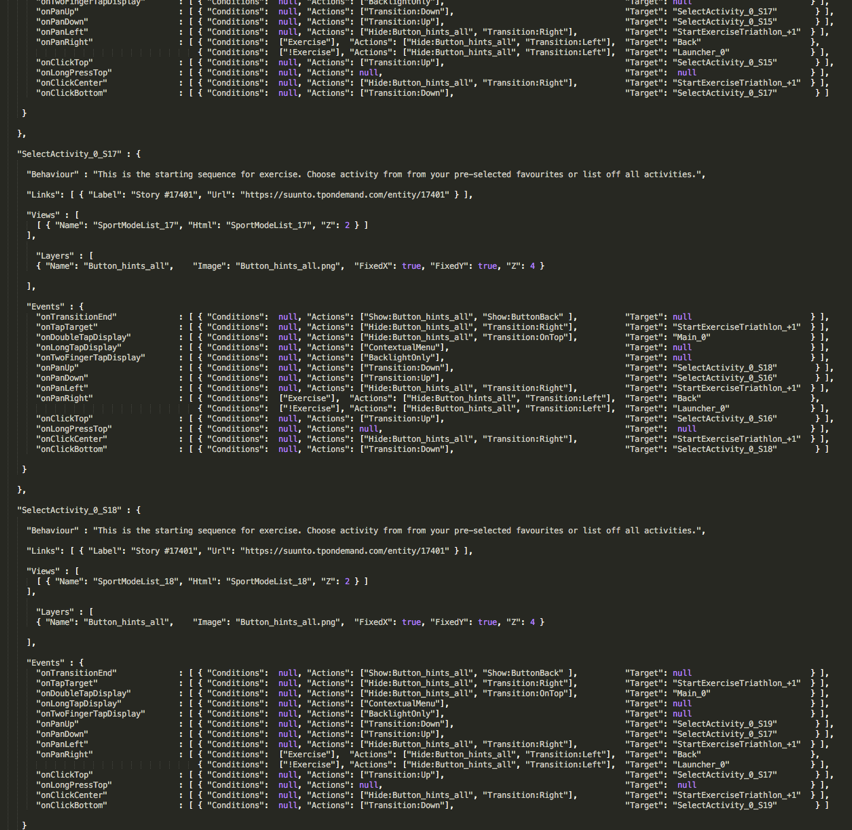This screenshot has height=830, width=852.
Task: Click the "Main_0" target in the S17 block
Action: click(x=692, y=337)
